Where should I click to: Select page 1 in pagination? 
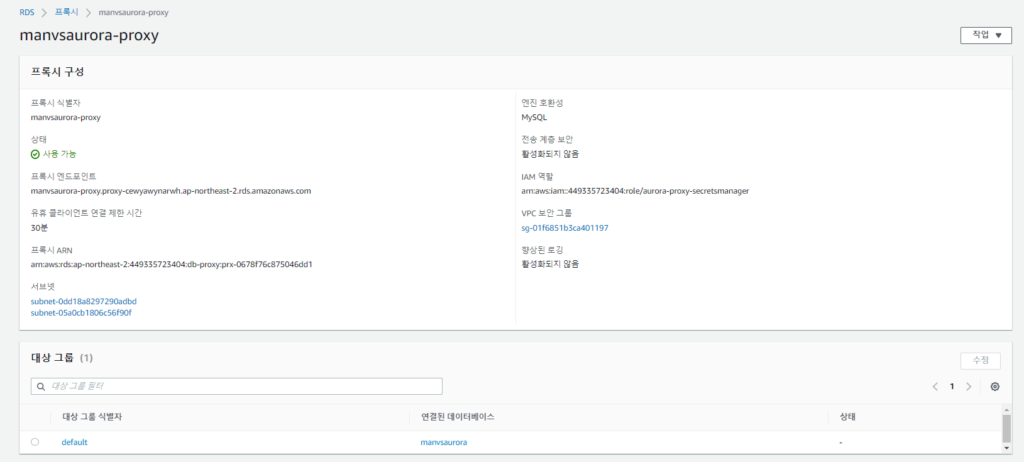click(x=952, y=386)
